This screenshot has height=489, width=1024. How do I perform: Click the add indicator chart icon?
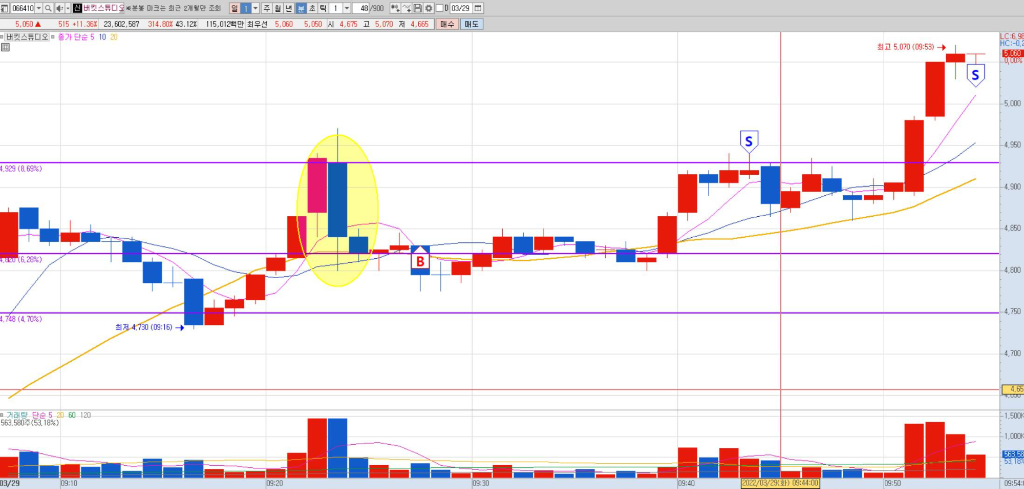[395, 8]
